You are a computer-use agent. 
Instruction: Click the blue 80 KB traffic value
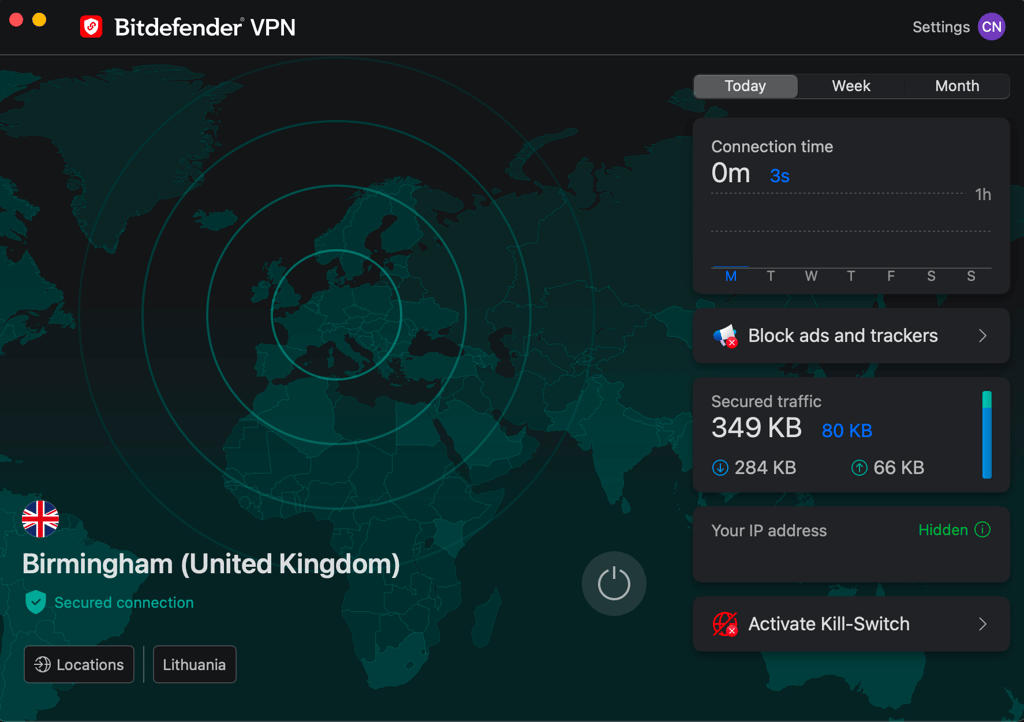point(846,431)
